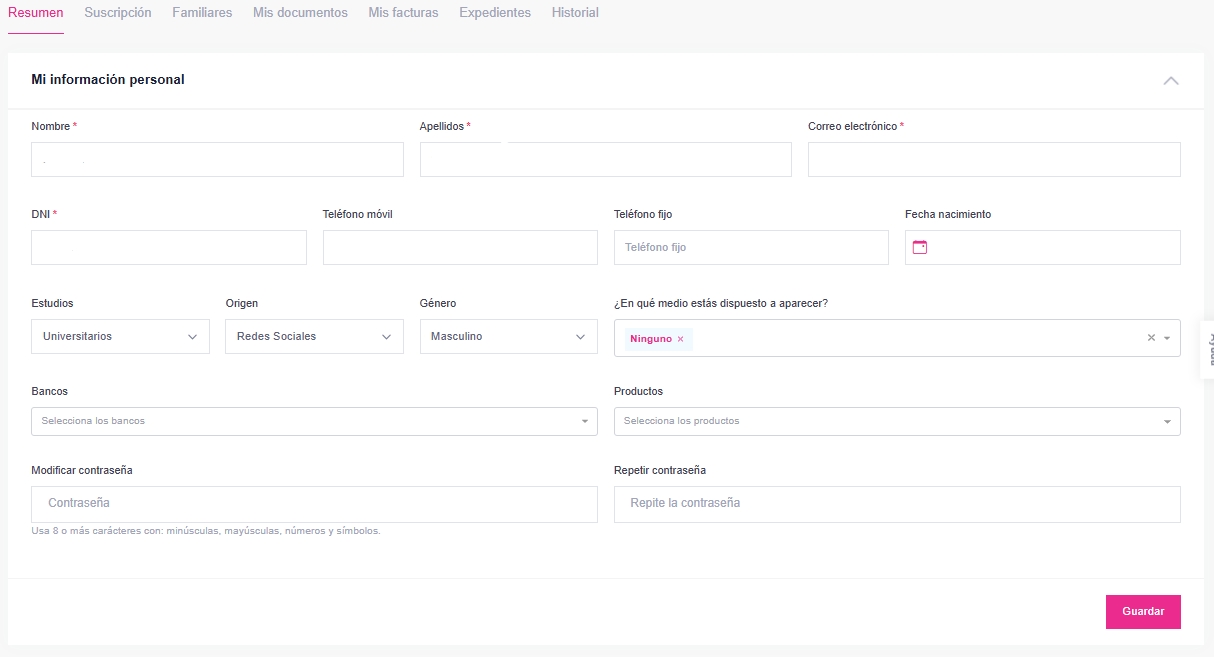Screen dimensions: 1214x657
Task: Go to the Mis documentos tab
Action: click(300, 13)
